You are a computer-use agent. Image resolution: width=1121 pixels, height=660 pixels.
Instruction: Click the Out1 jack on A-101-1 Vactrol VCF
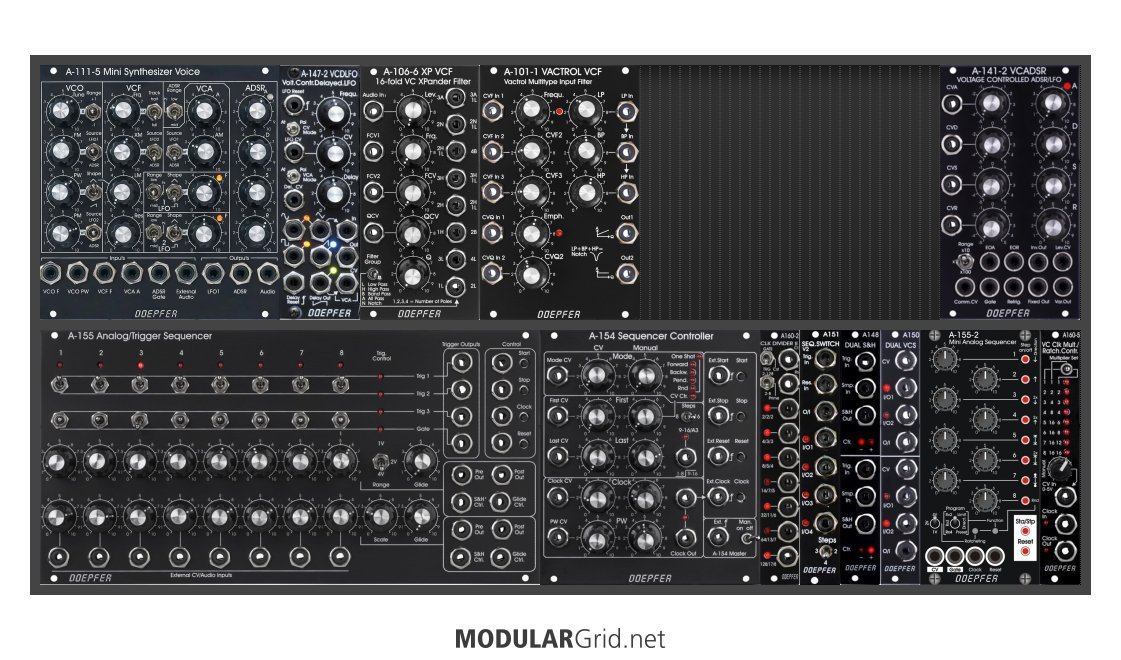pos(626,233)
